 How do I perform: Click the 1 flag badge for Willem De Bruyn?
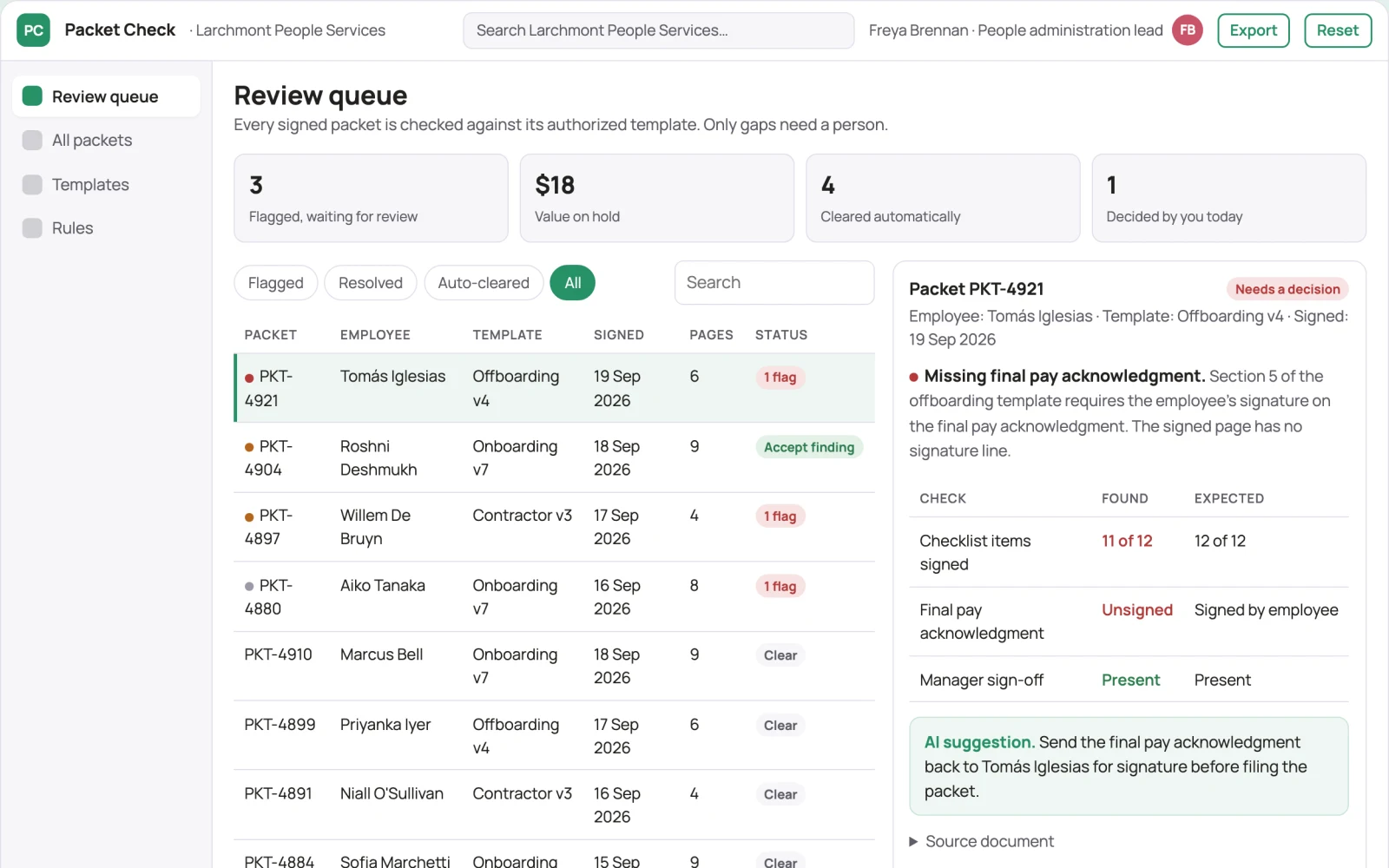point(780,516)
